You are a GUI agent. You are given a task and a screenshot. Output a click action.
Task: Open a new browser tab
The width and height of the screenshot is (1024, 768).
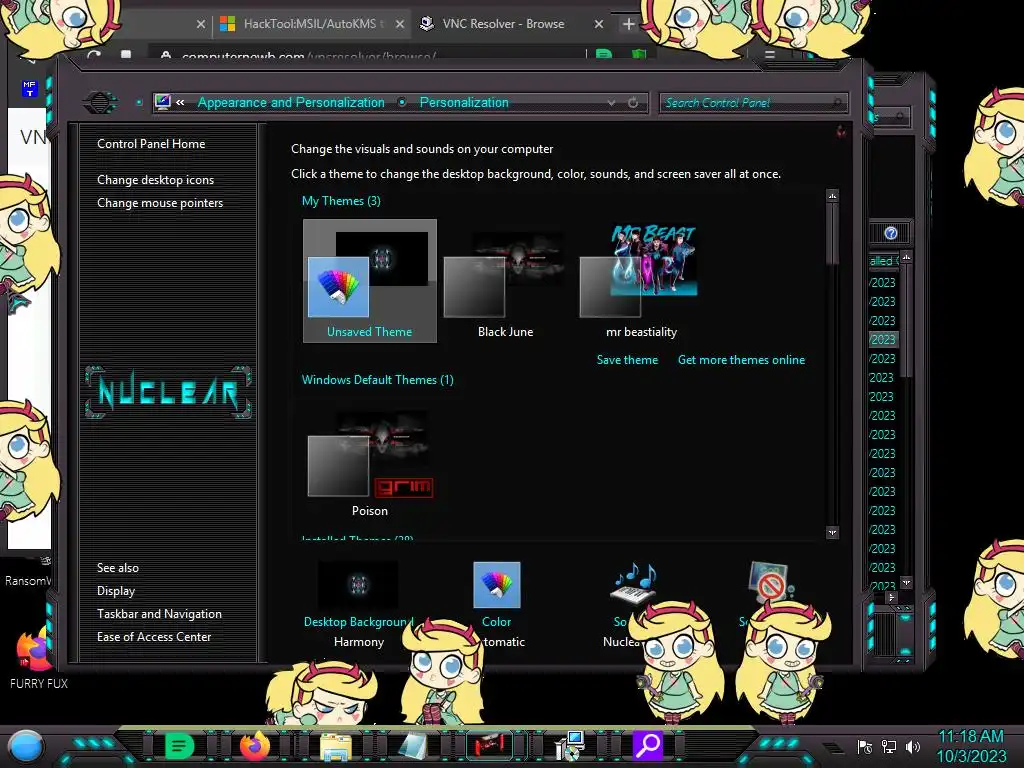[628, 24]
